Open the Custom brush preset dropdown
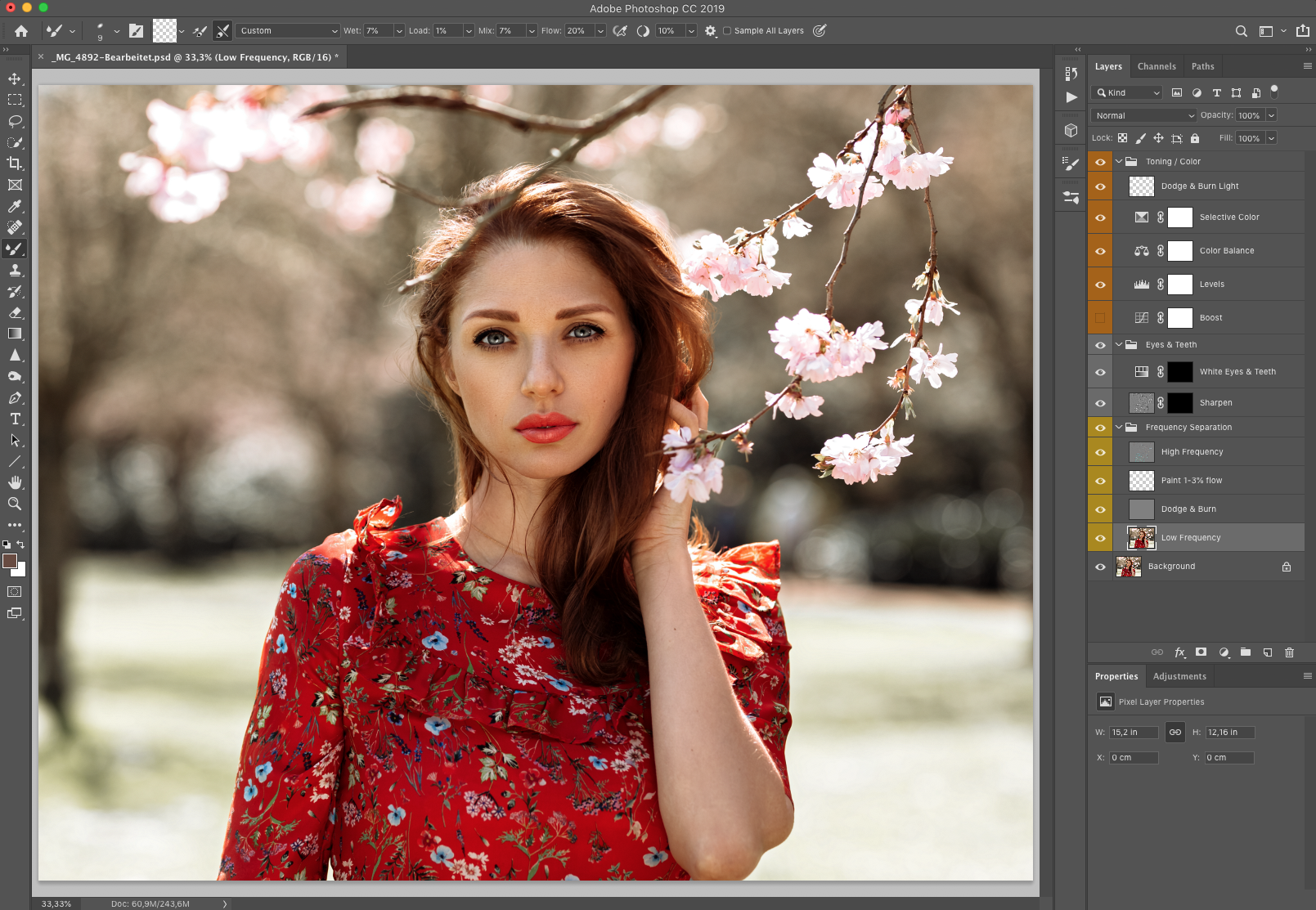Image resolution: width=1316 pixels, height=910 pixels. coord(288,31)
